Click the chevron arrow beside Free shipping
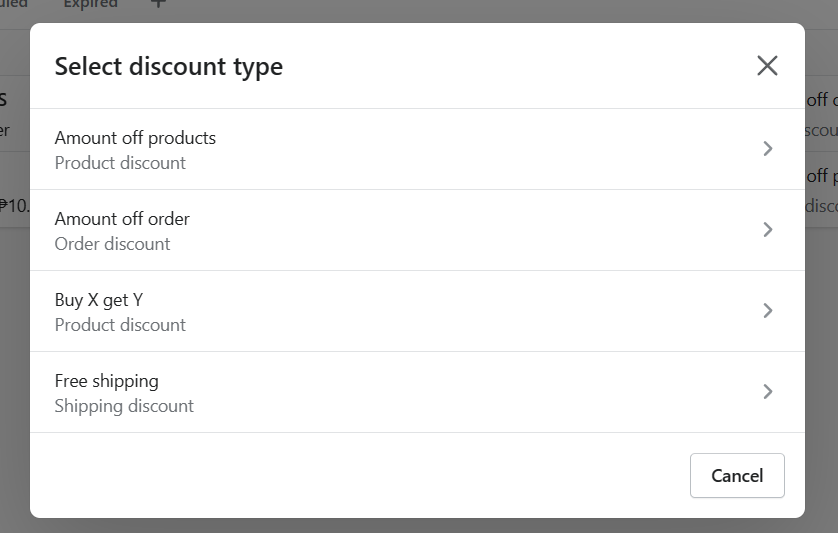838x533 pixels. 767,392
